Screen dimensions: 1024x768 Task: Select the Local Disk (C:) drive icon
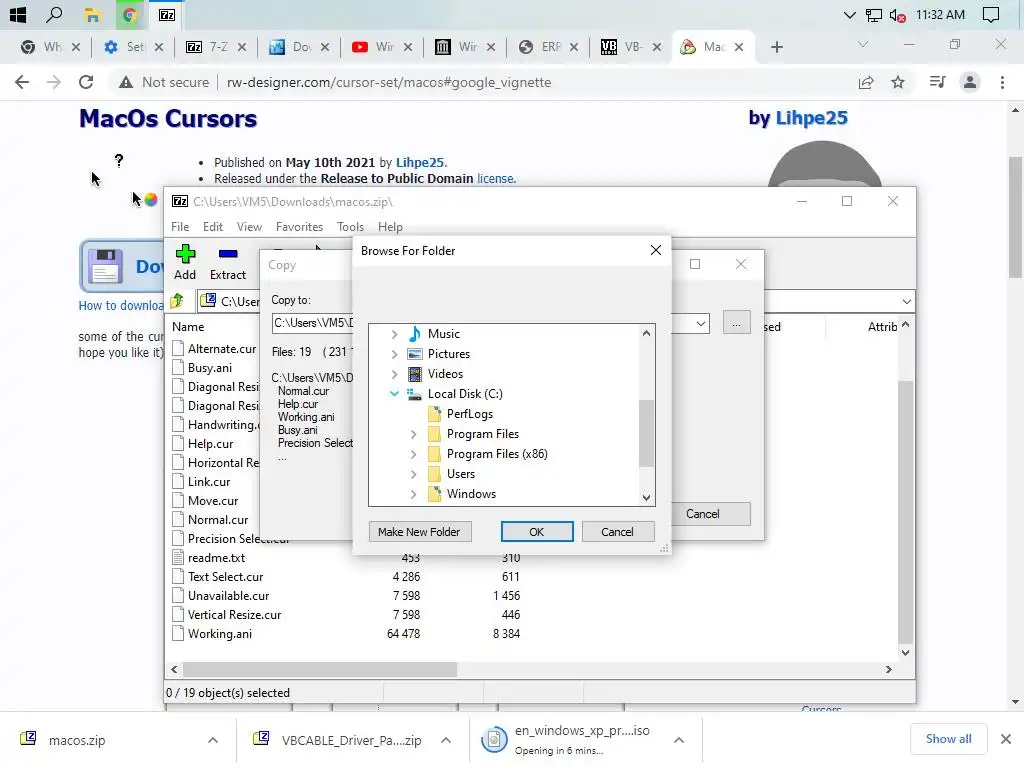[414, 394]
